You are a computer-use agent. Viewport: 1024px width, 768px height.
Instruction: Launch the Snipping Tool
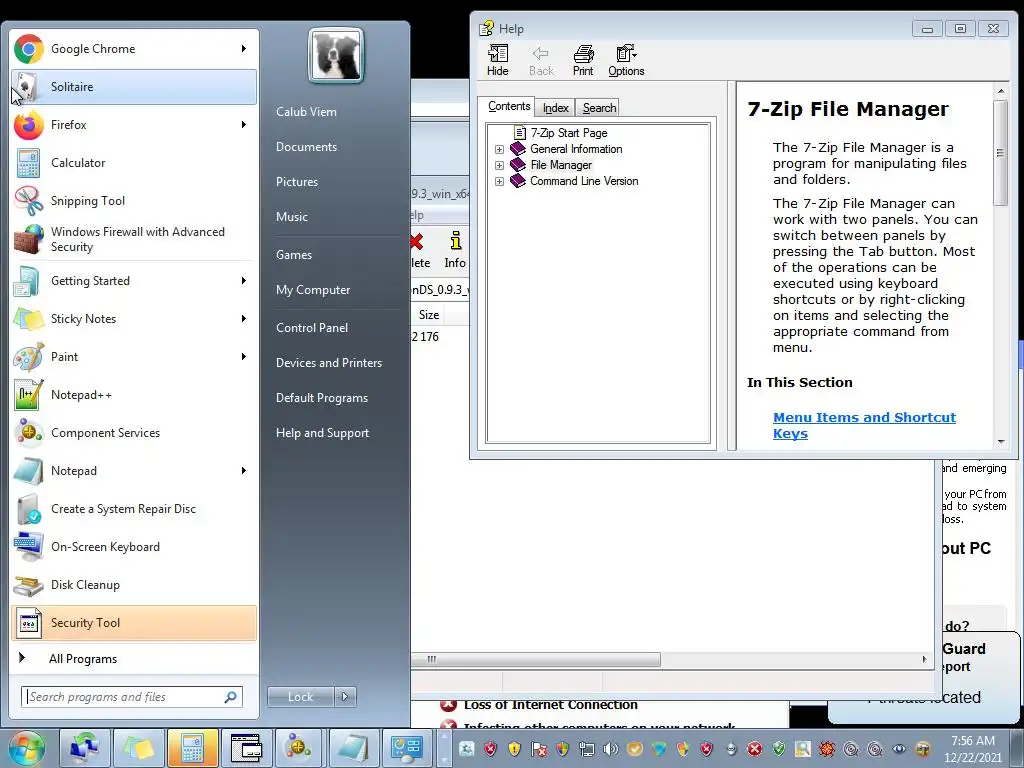[x=134, y=200]
